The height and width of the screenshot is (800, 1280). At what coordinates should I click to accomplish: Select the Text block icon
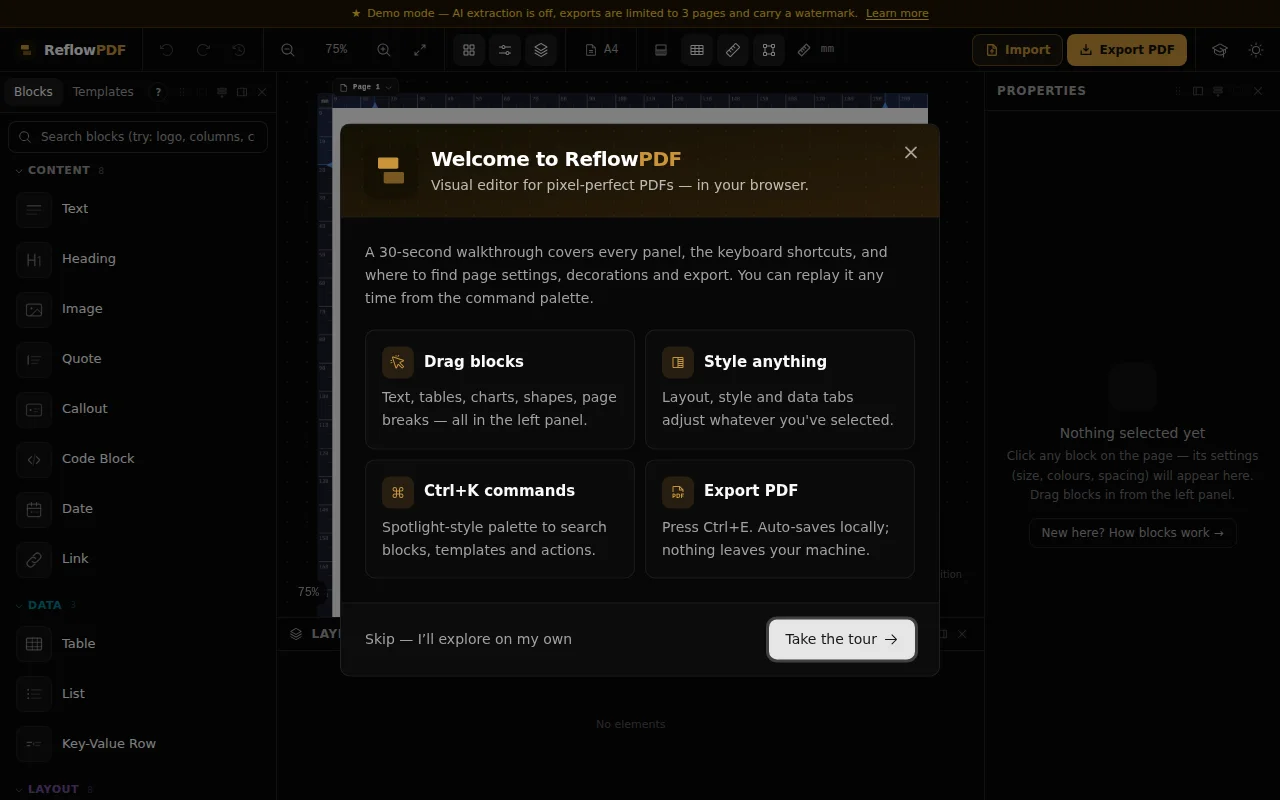coord(34,209)
